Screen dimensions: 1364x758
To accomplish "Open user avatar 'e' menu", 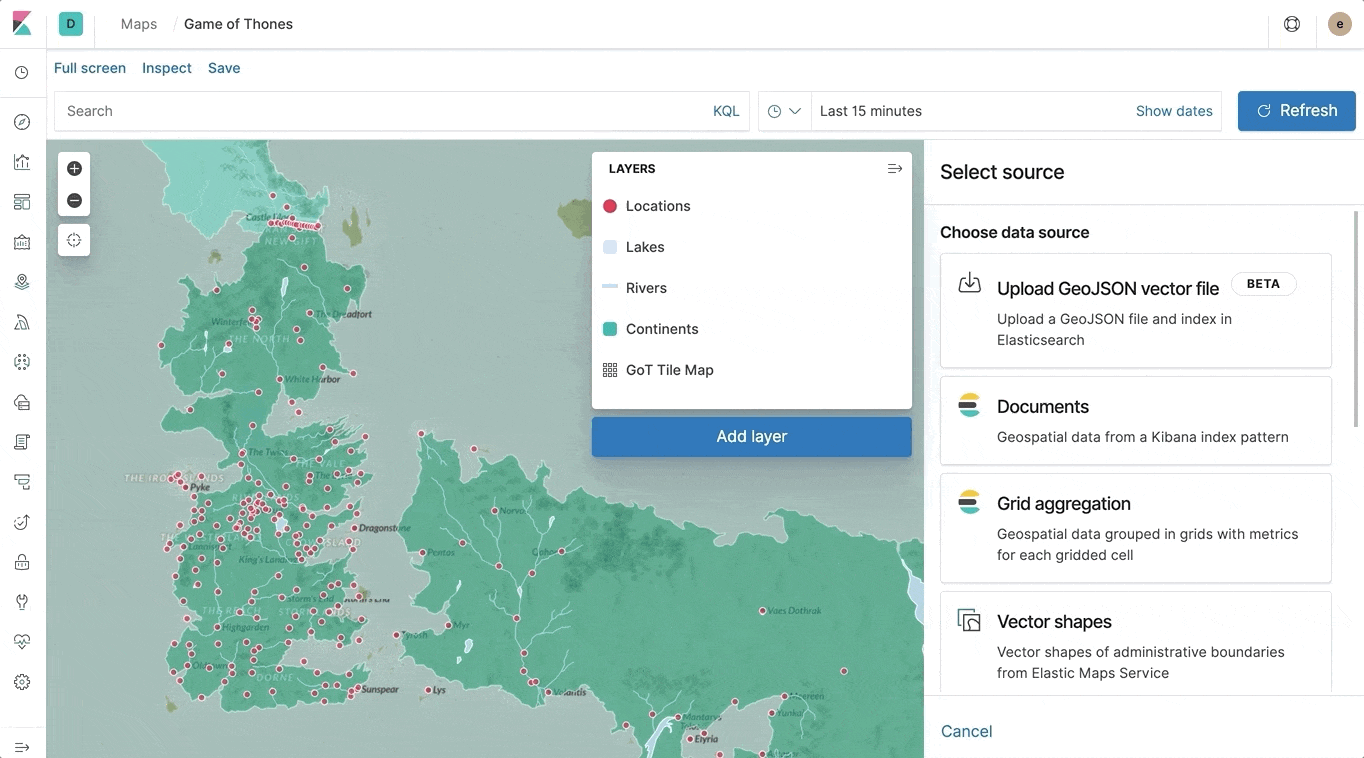I will click(1340, 24).
